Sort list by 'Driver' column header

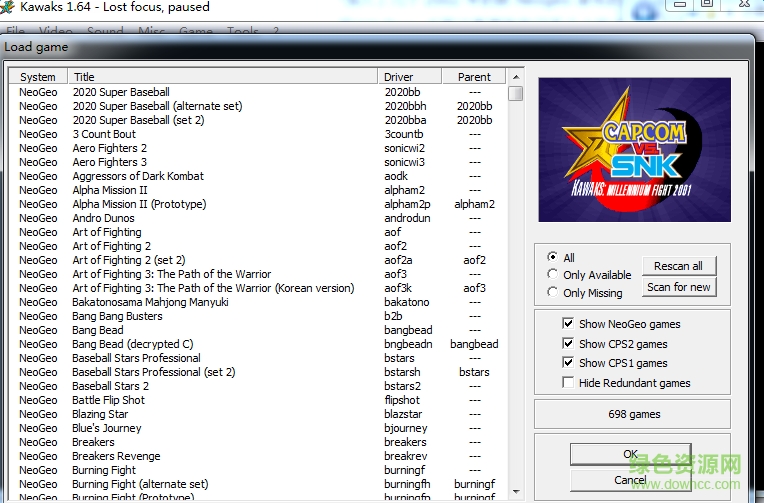(410, 77)
